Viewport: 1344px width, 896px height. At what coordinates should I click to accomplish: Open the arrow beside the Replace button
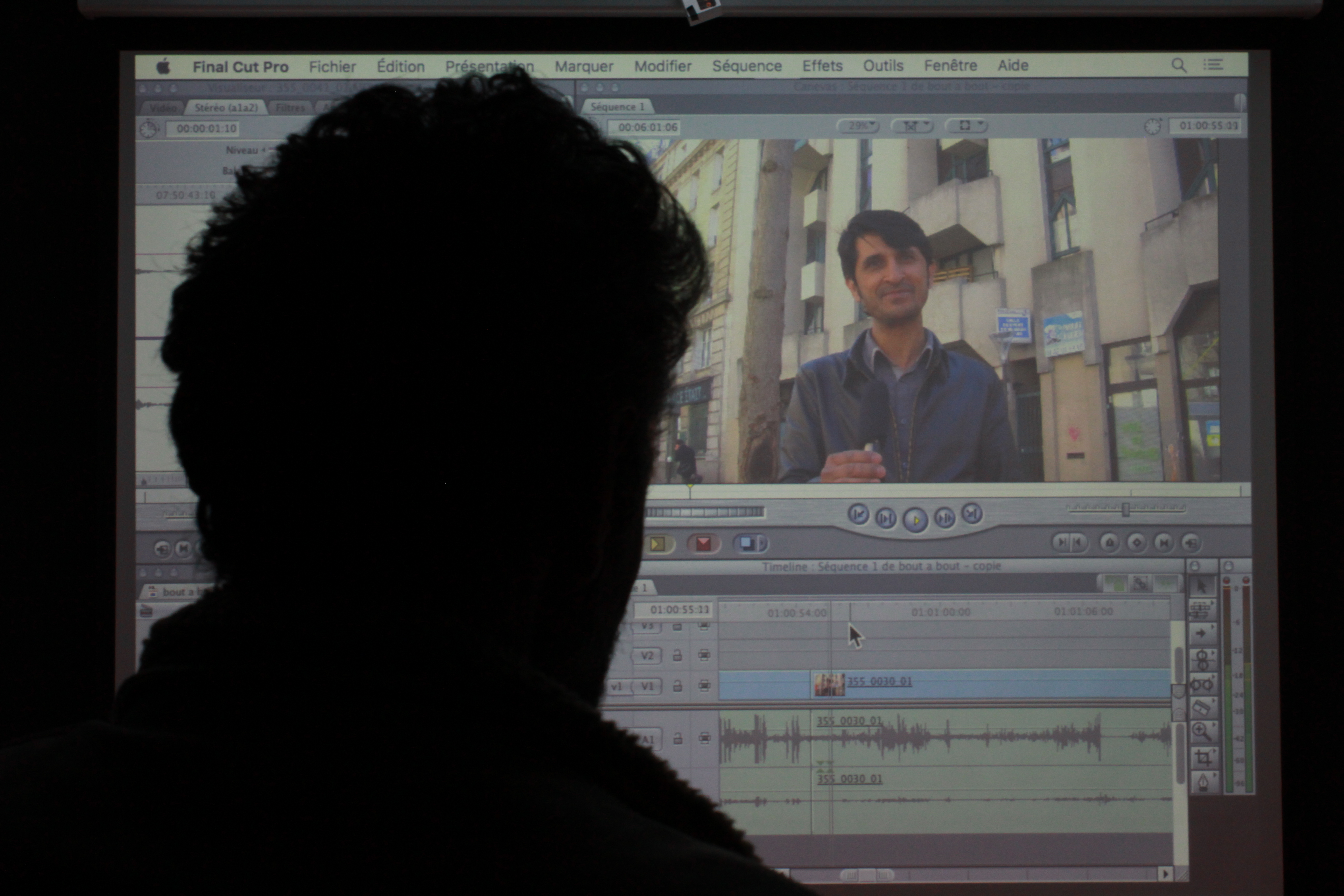(x=763, y=543)
